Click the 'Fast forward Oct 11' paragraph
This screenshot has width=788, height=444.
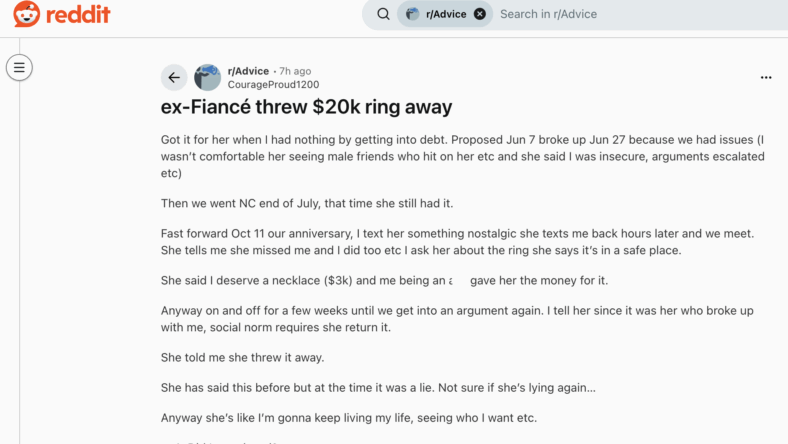click(457, 242)
